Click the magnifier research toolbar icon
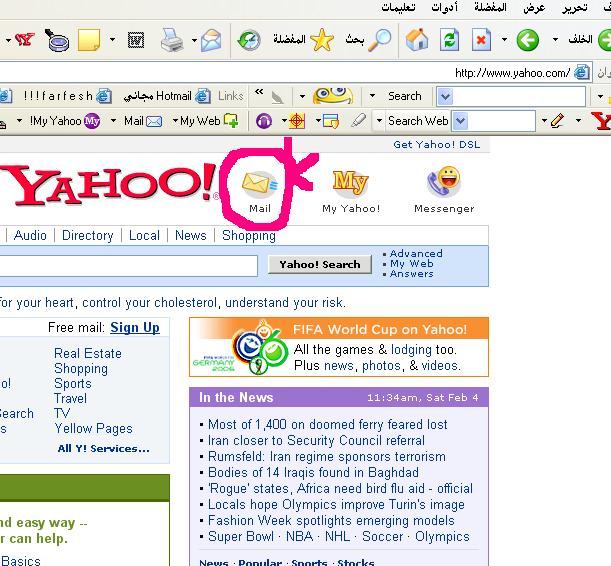The image size is (611, 566). [57, 40]
